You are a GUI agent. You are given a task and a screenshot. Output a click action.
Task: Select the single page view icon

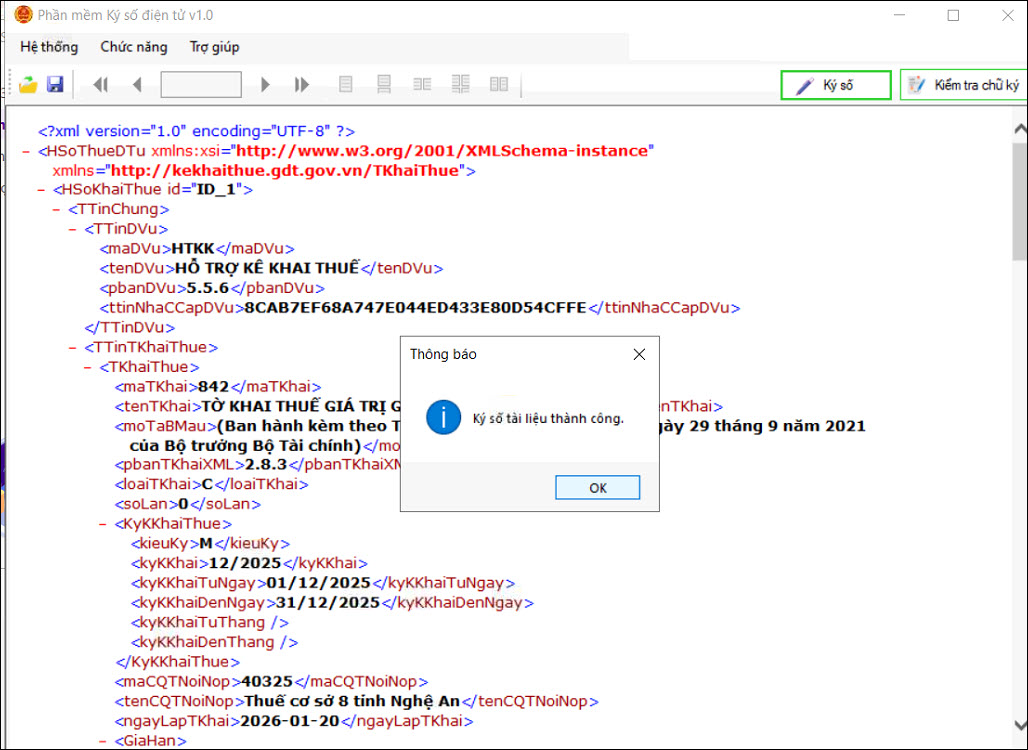(x=346, y=85)
